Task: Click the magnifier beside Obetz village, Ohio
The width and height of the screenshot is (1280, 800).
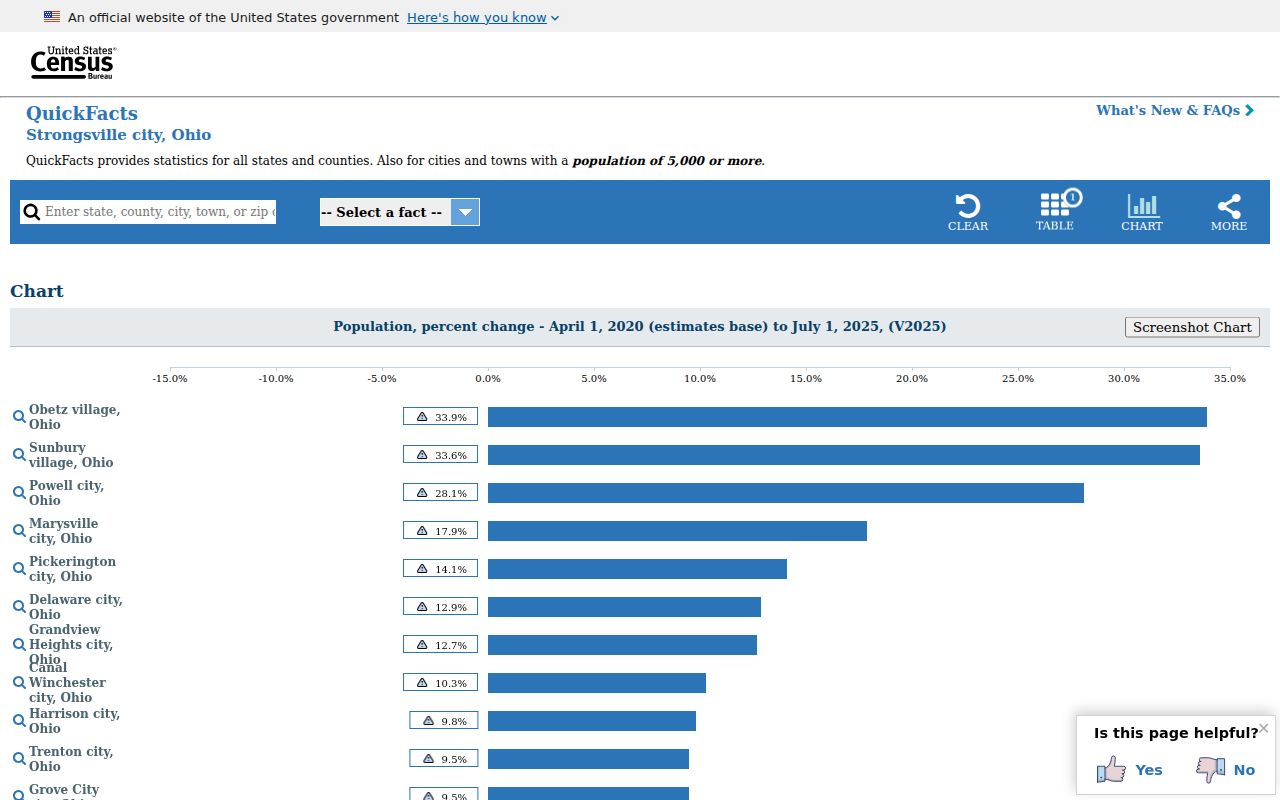Action: (19, 417)
